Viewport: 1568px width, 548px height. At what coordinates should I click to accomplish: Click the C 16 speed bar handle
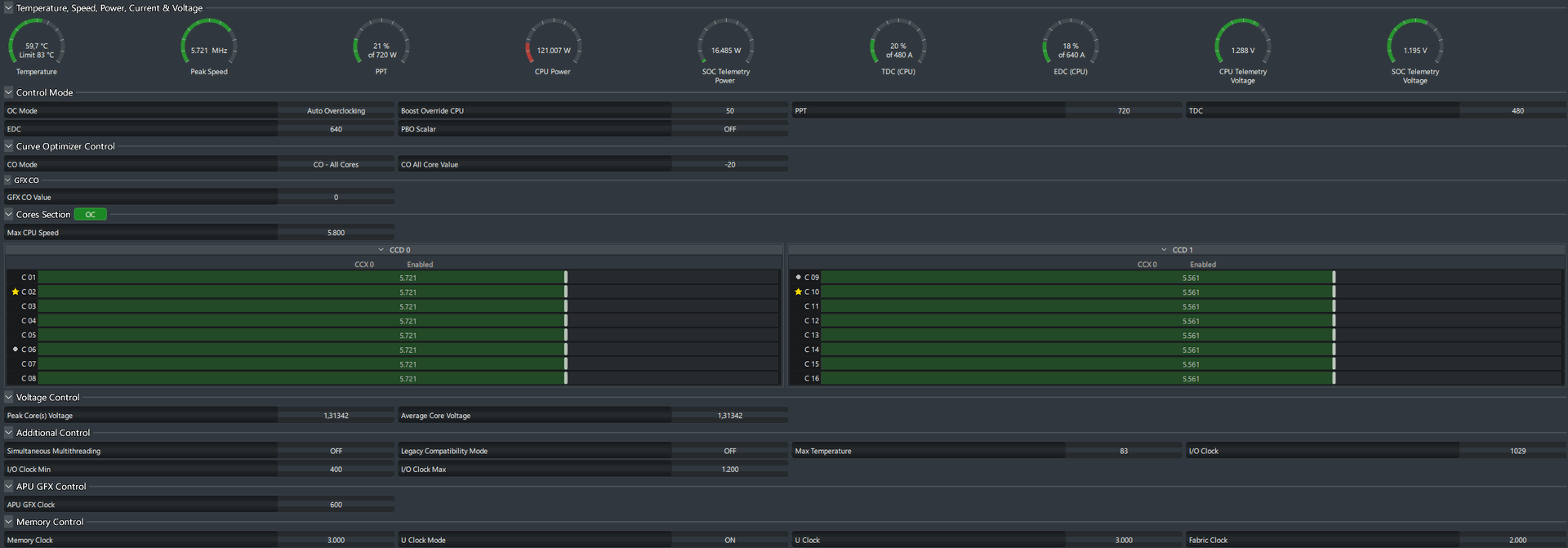pos(1334,379)
